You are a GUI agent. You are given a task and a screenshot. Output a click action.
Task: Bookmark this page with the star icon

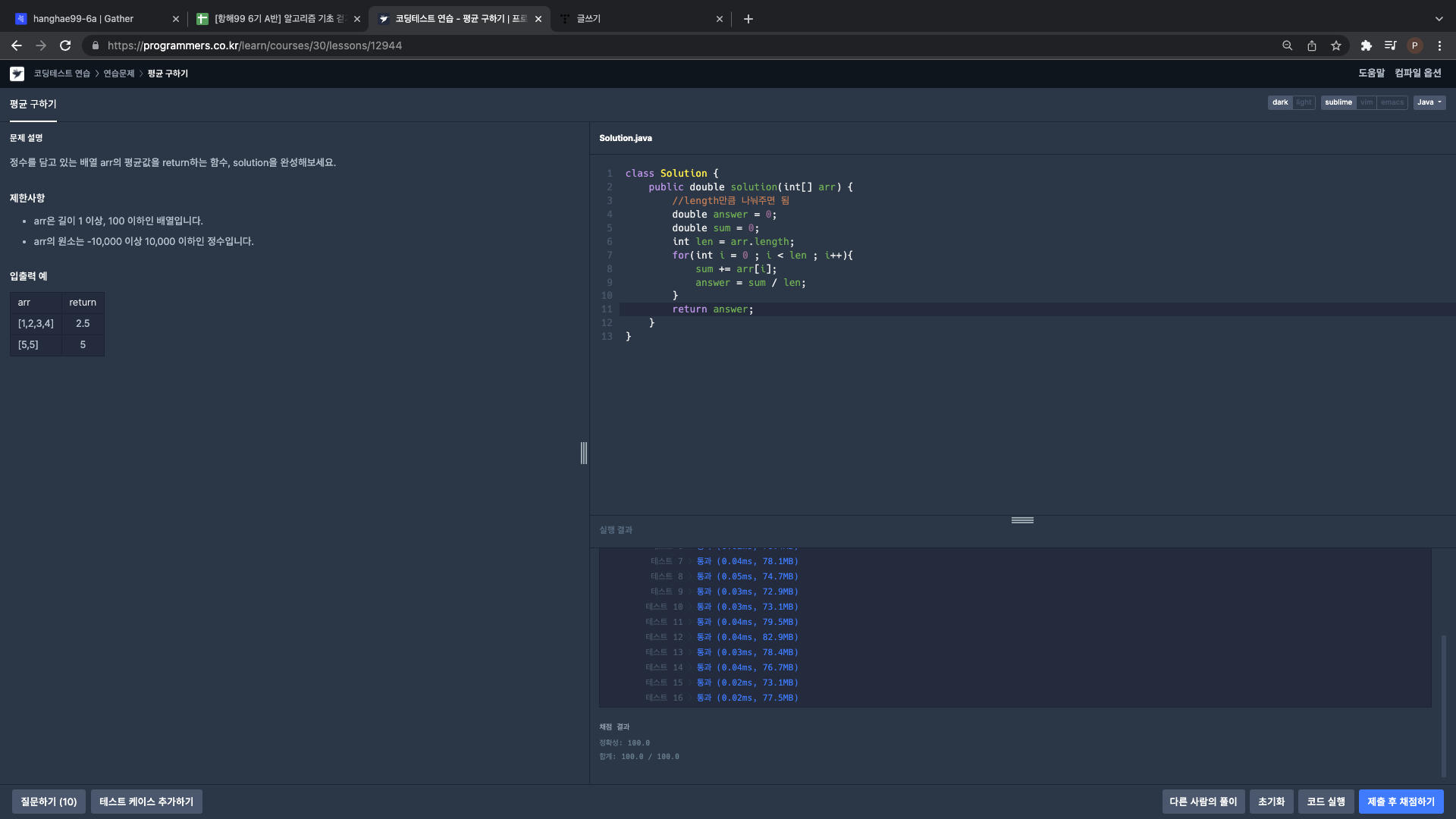click(1336, 45)
